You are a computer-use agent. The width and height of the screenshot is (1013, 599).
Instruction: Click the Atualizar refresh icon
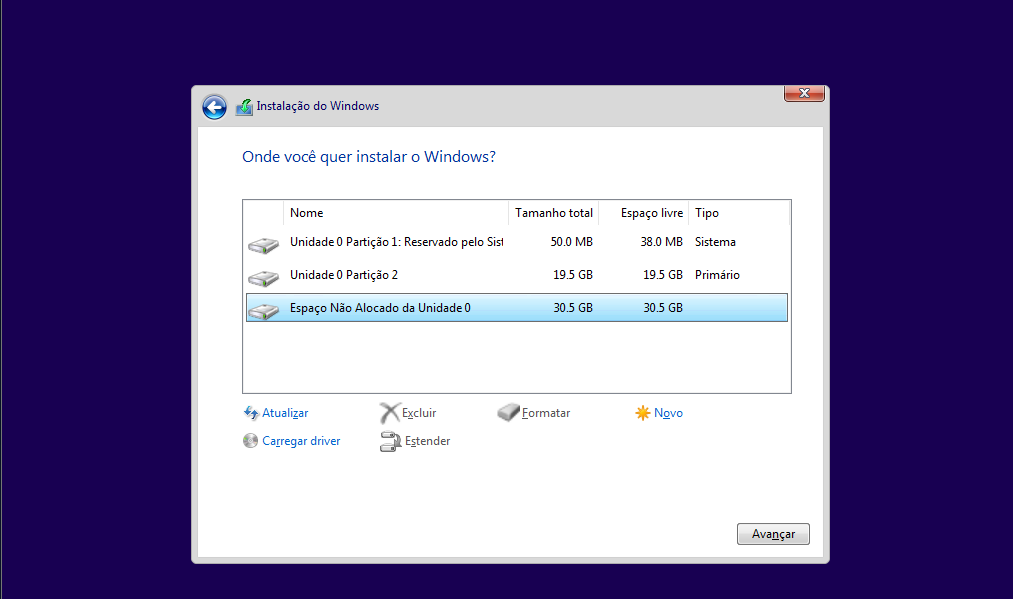[251, 413]
